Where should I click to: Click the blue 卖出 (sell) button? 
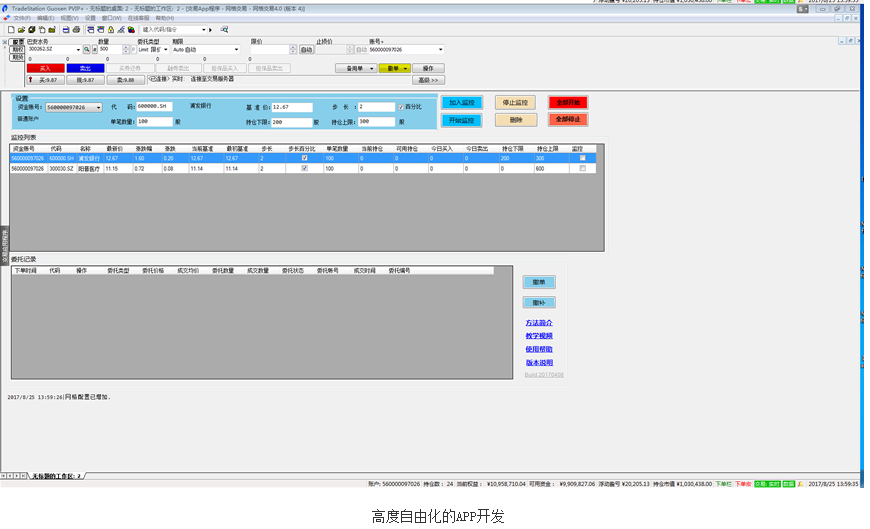click(x=85, y=68)
